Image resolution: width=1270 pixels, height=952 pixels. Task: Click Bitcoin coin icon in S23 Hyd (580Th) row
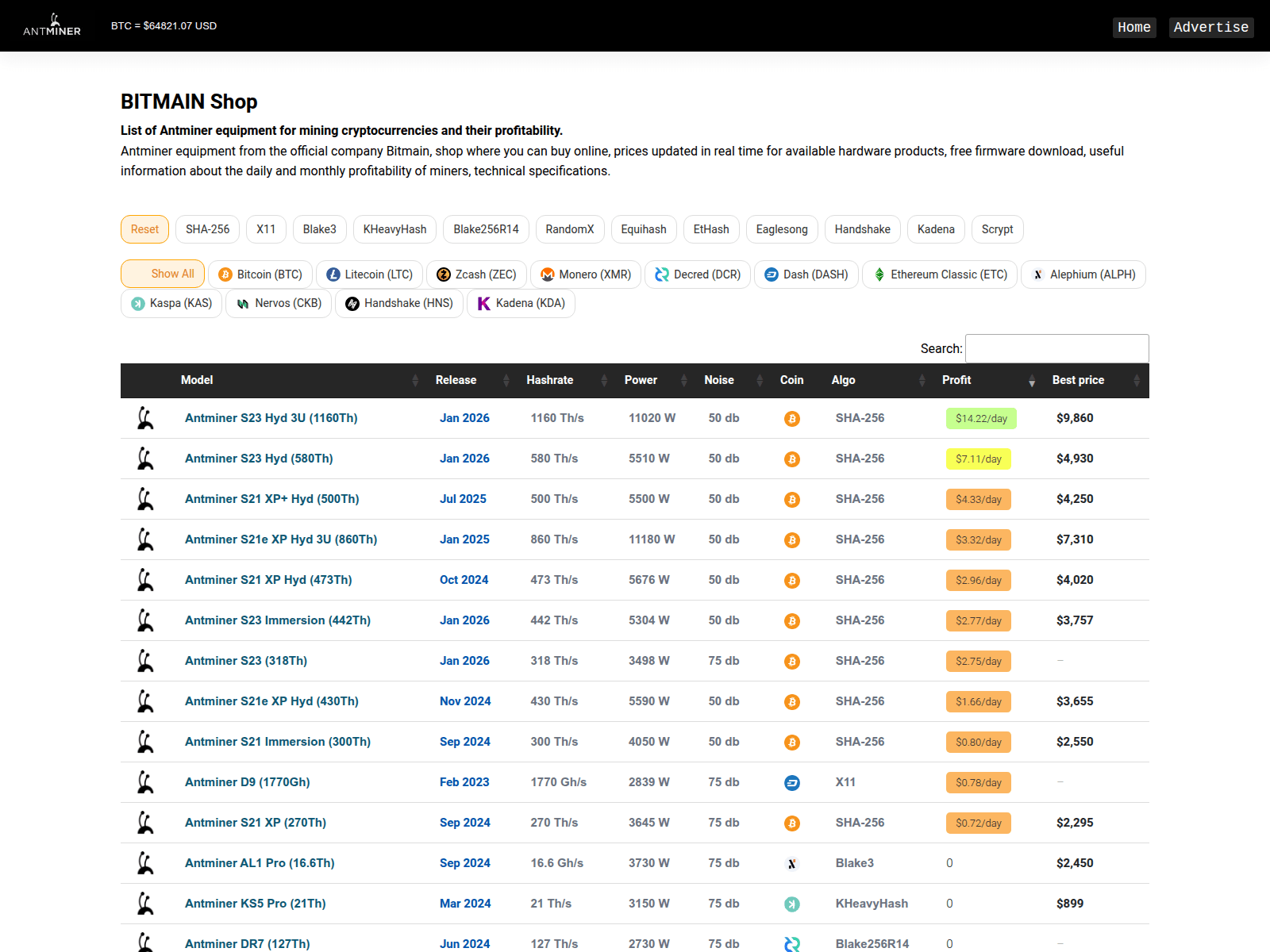[792, 459]
